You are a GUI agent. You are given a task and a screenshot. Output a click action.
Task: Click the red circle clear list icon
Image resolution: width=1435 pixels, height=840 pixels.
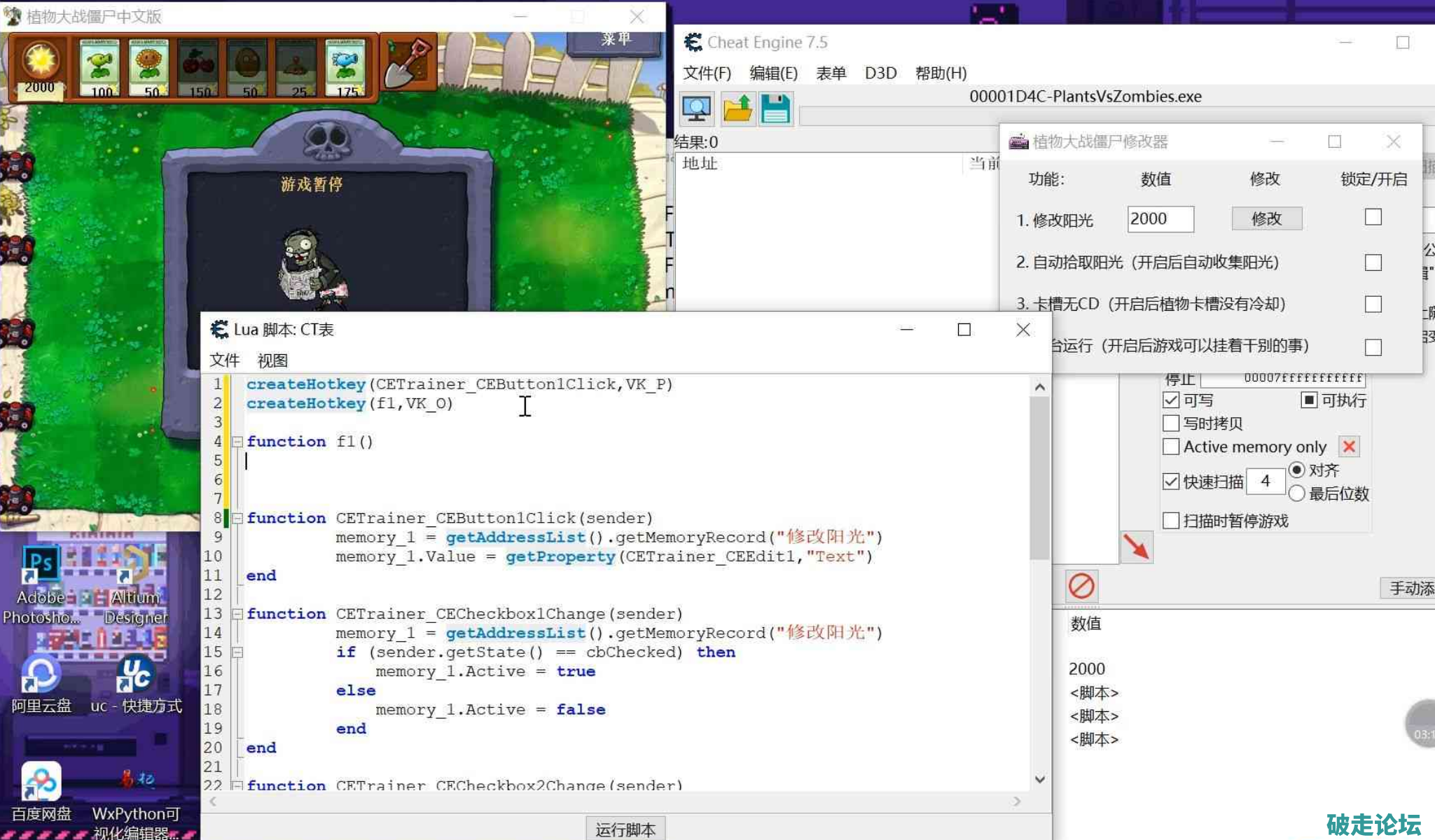pyautogui.click(x=1081, y=586)
